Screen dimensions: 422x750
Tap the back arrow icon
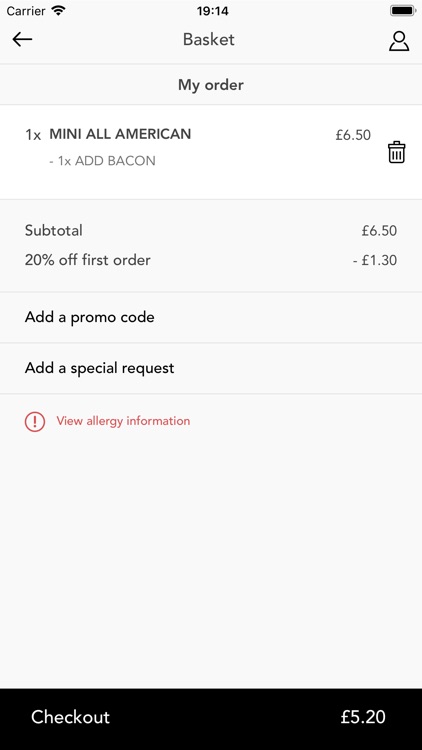(22, 39)
